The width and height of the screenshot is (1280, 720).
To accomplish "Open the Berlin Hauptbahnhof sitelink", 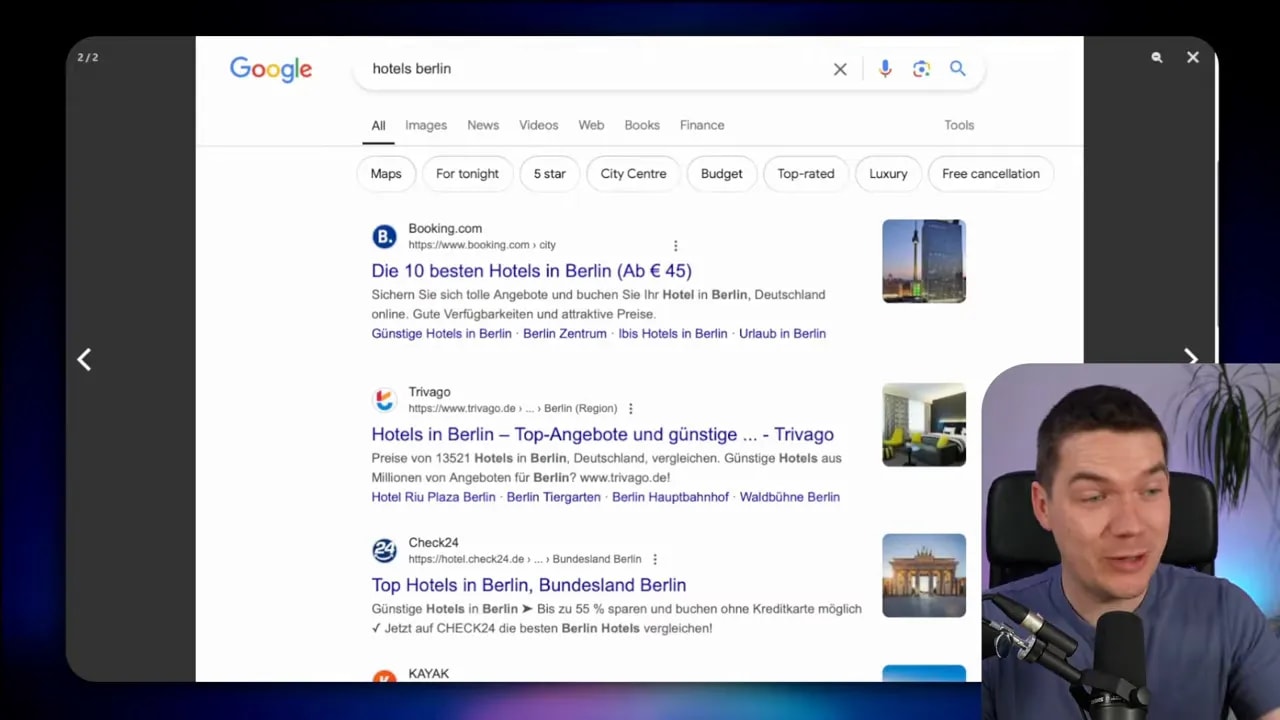I will 670,497.
